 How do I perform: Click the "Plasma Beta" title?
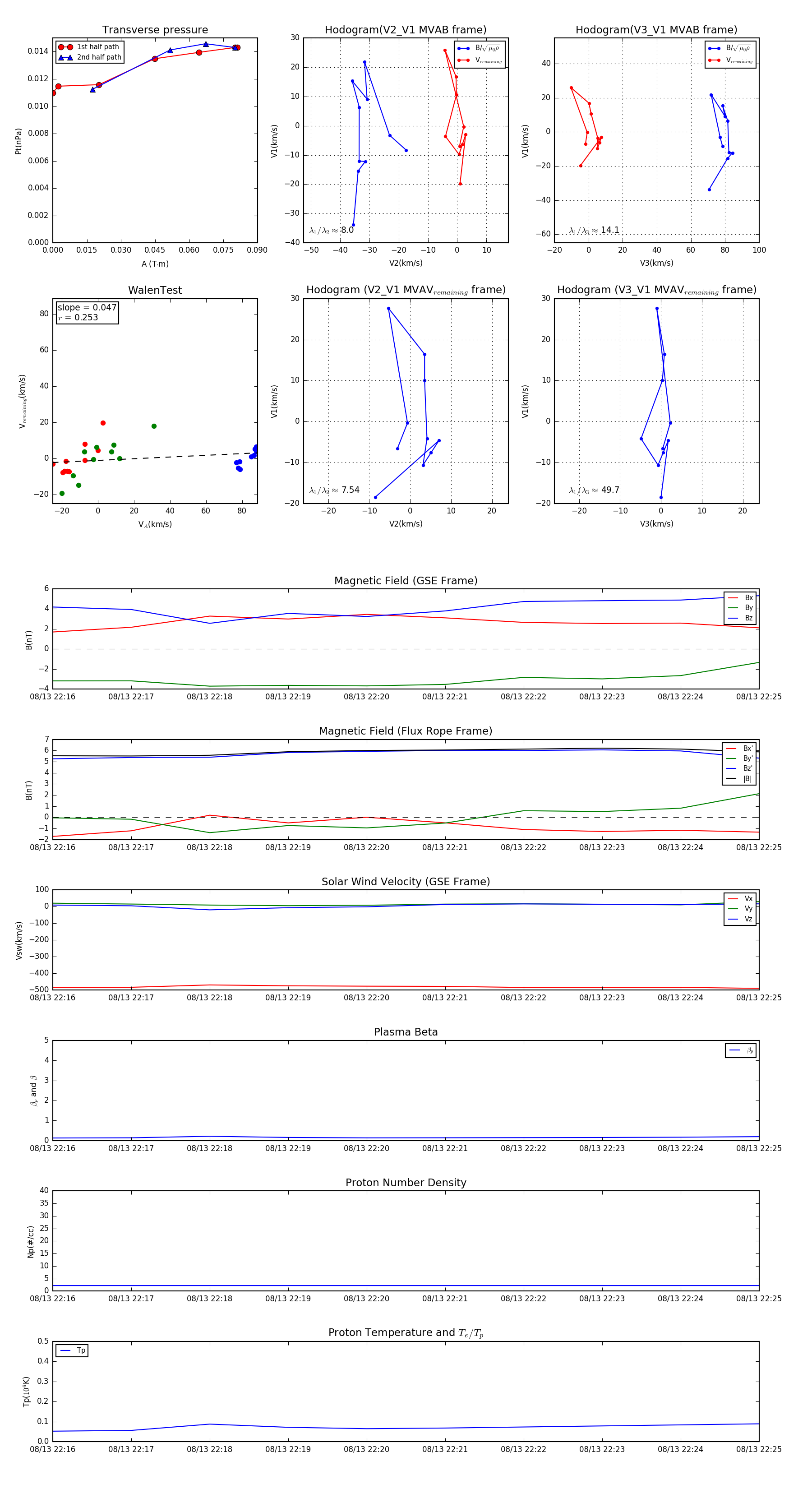406,1032
